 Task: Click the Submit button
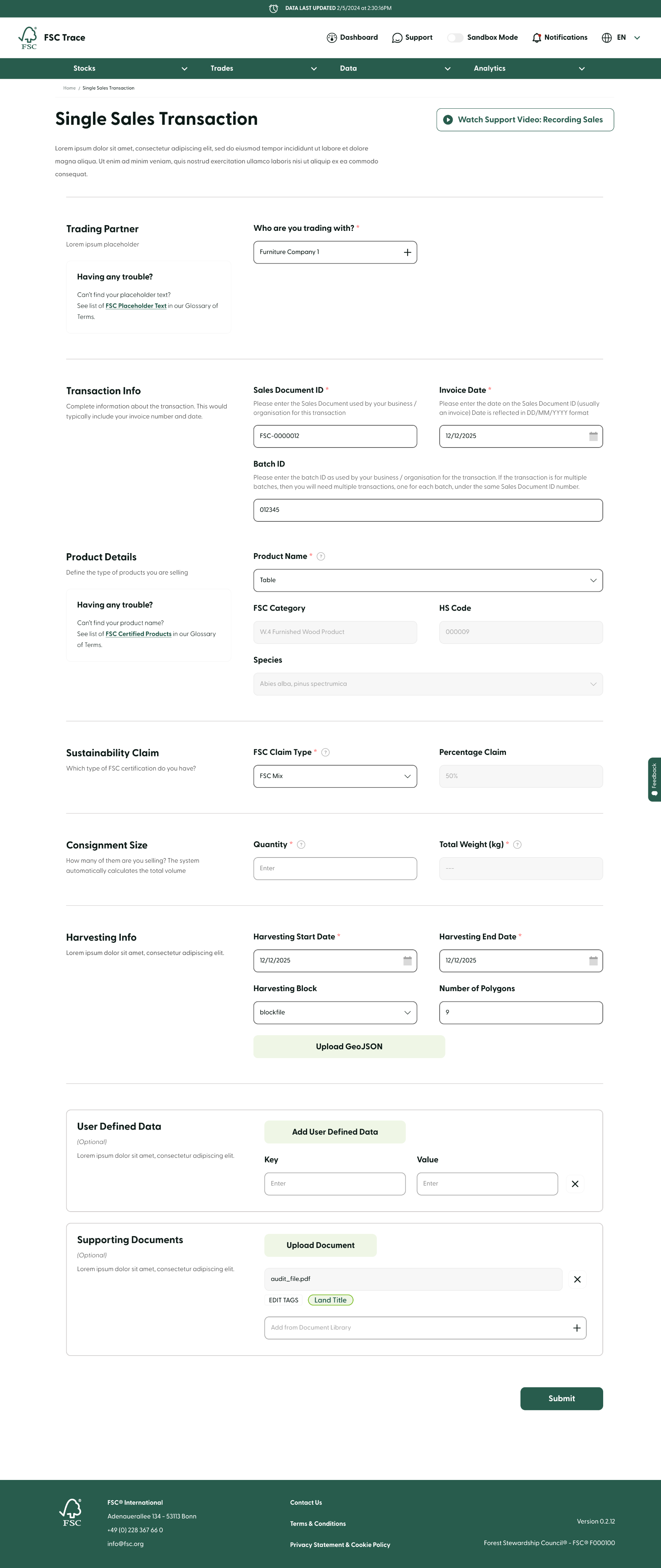pyautogui.click(x=561, y=1399)
